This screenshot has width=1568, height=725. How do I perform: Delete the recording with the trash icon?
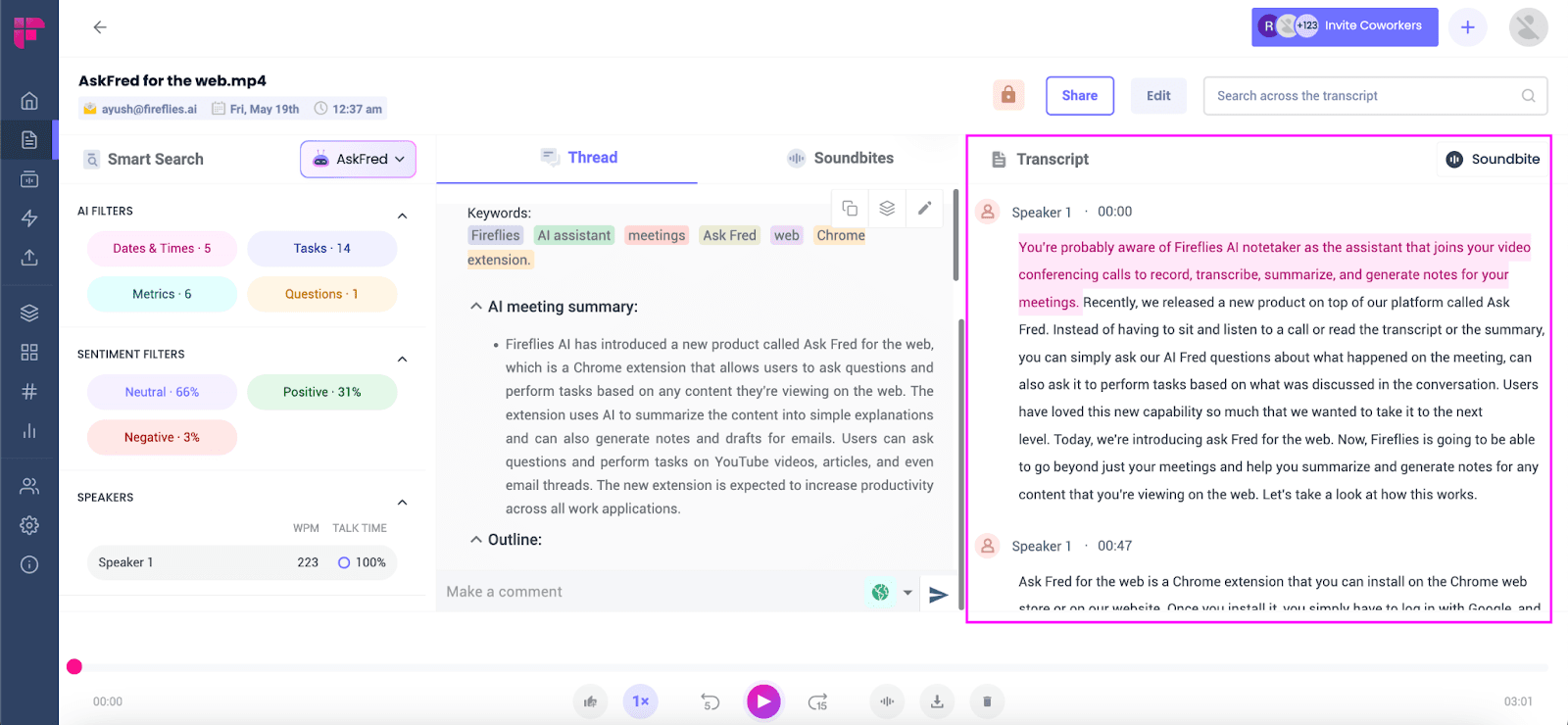tap(987, 701)
